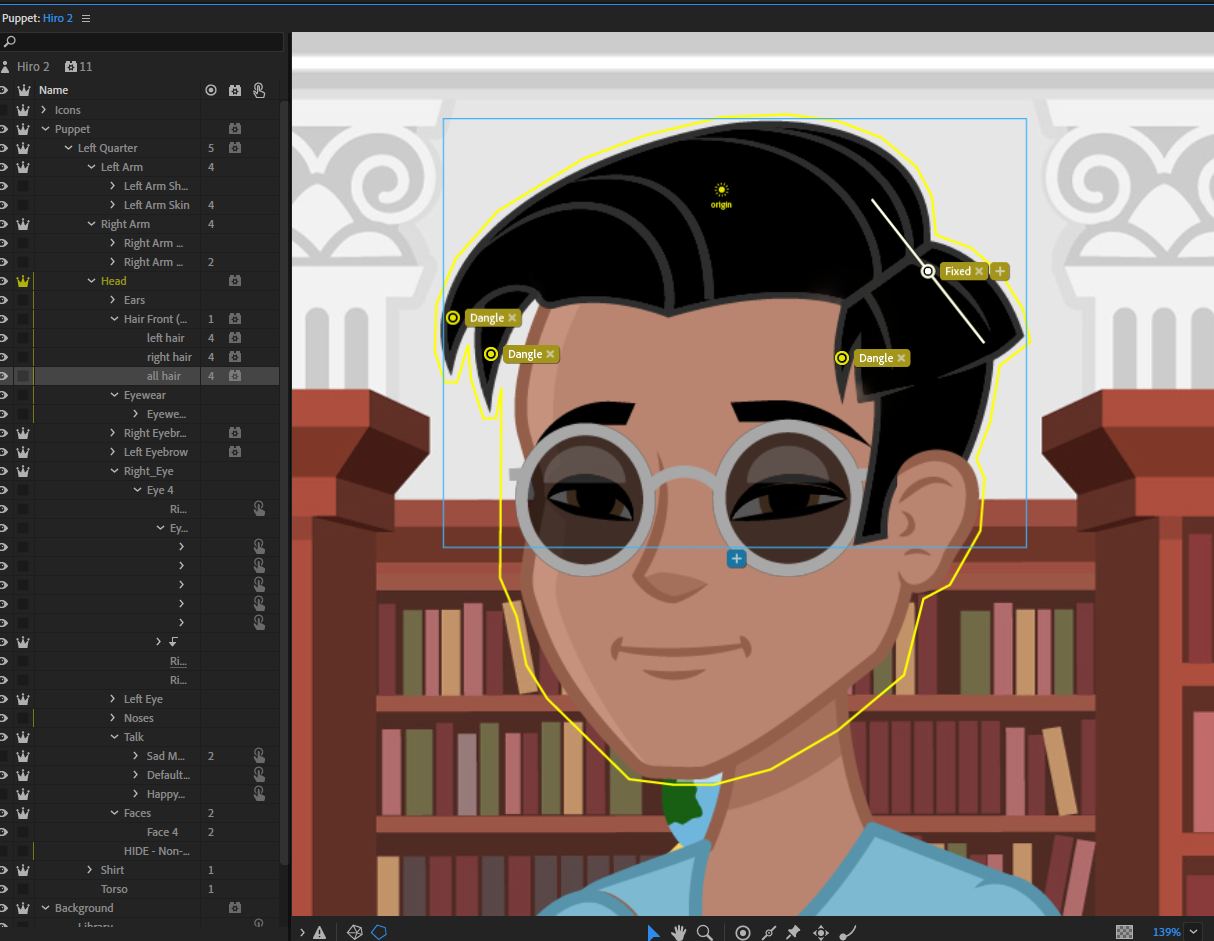The height and width of the screenshot is (941, 1214).
Task: Hide the Background layer
Action: tap(4, 907)
